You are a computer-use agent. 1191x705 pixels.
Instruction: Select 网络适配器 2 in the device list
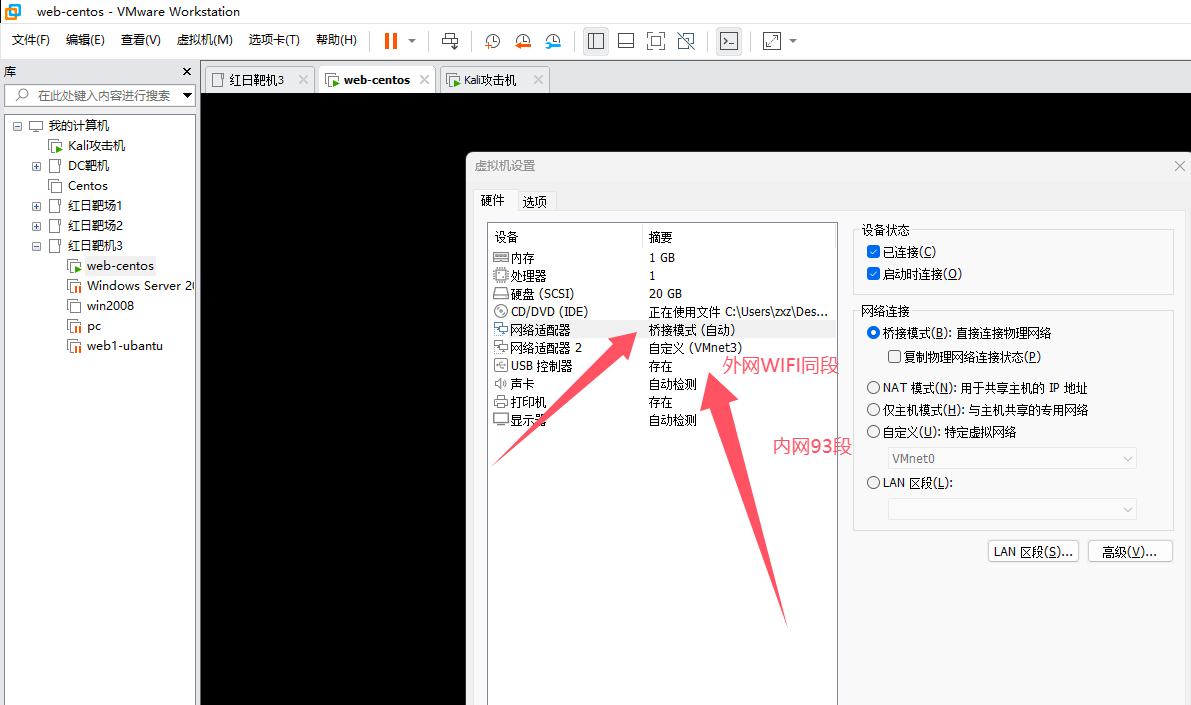545,348
